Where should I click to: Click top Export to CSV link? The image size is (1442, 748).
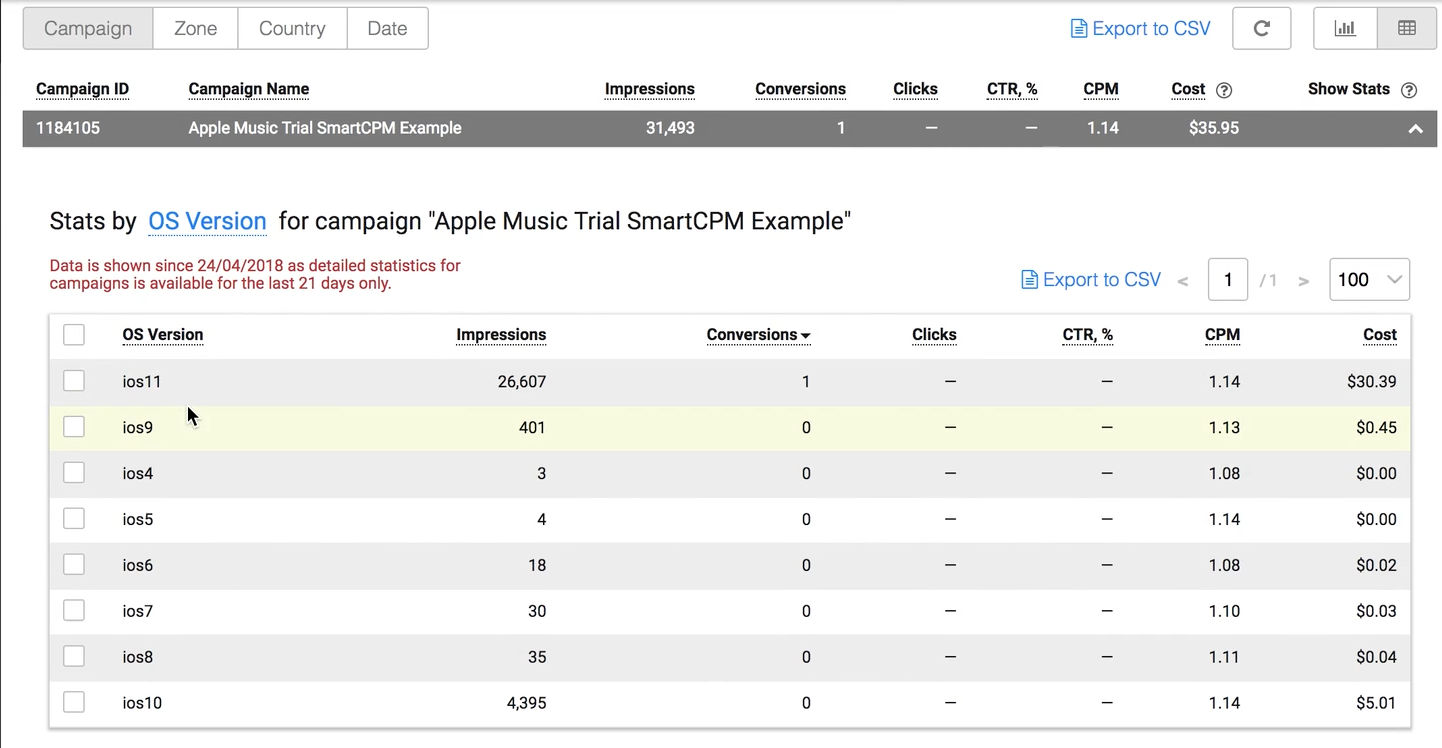[x=1140, y=29]
